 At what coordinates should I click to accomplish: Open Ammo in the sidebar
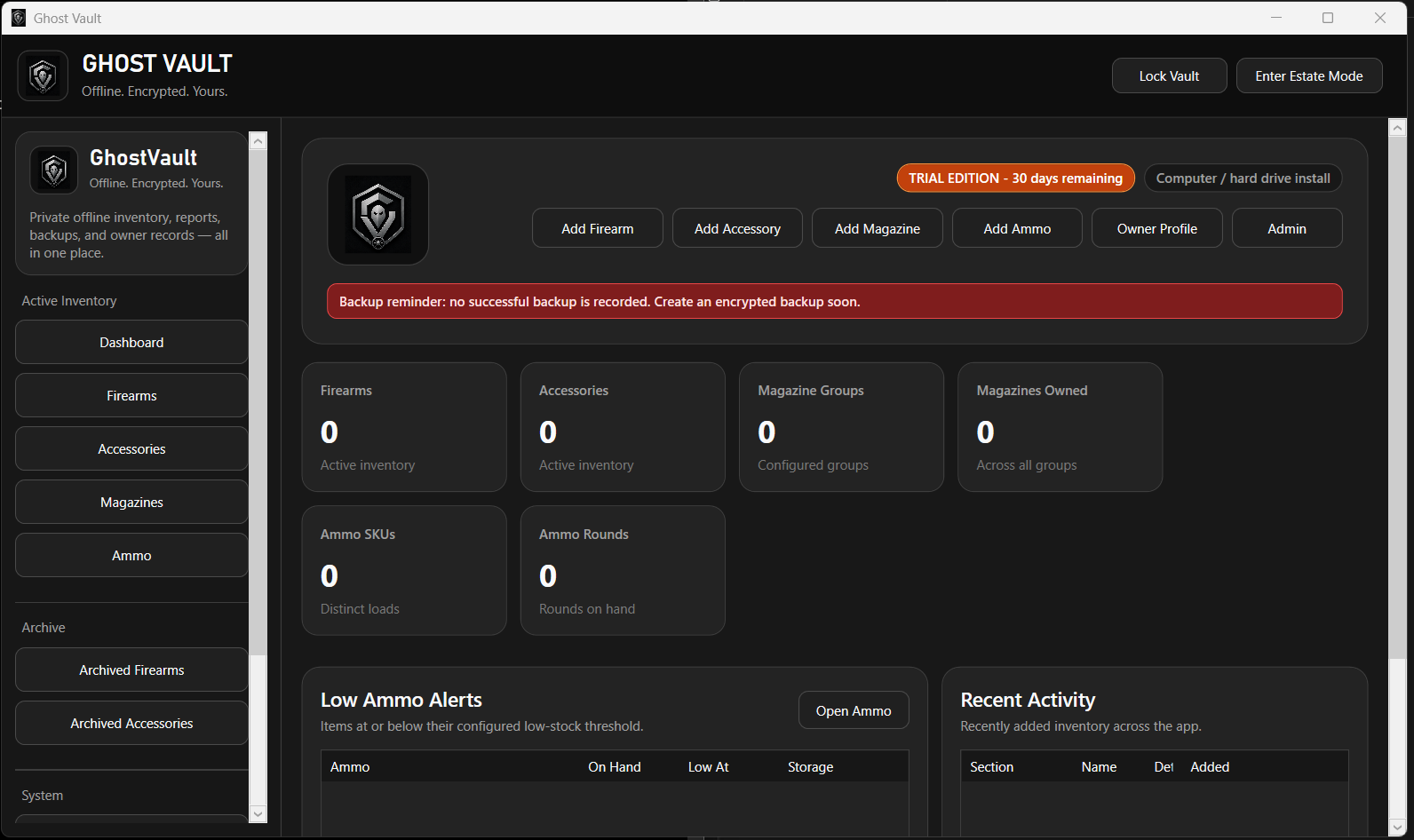pos(131,555)
